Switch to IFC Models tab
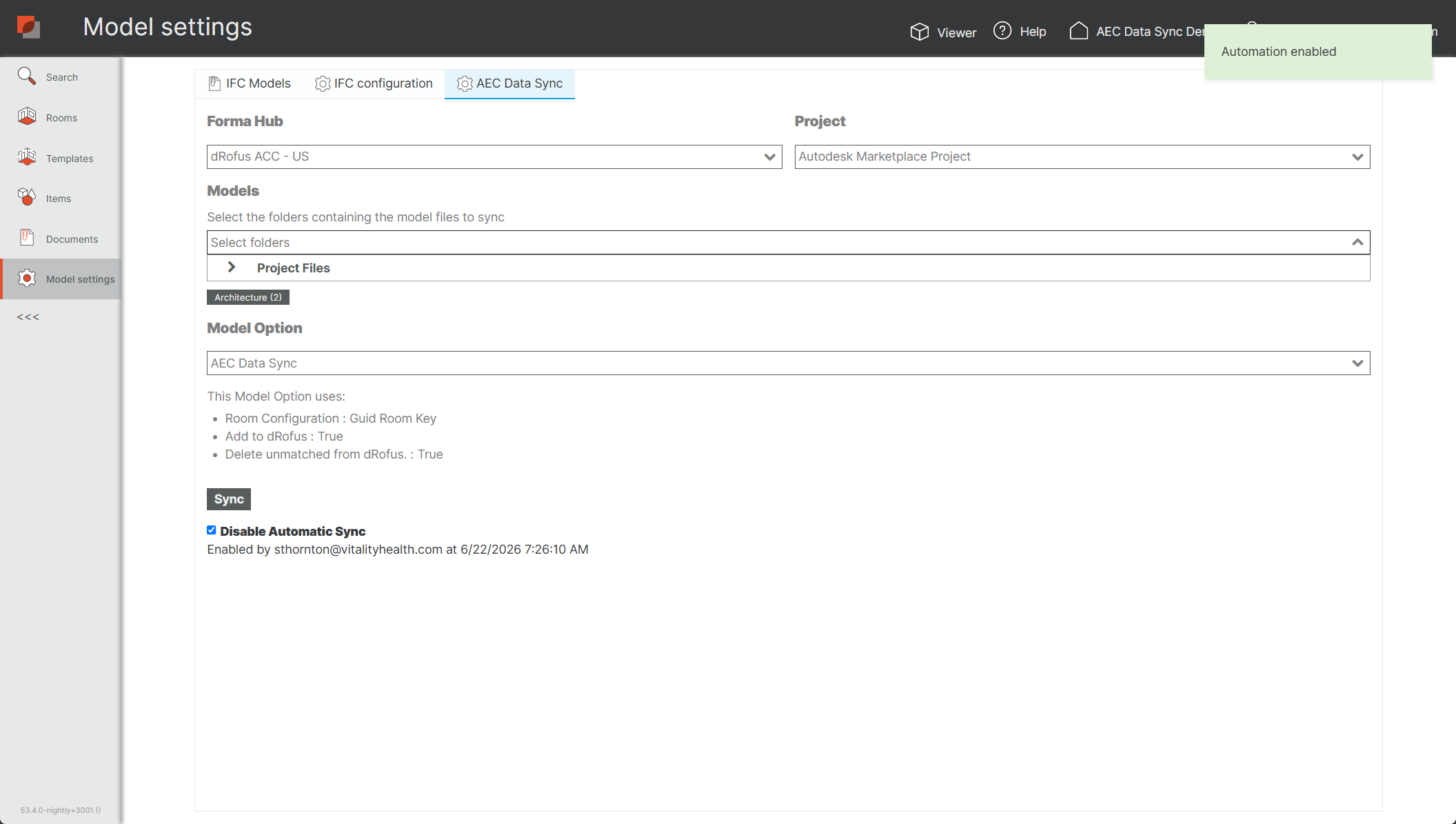This screenshot has height=824, width=1456. point(250,83)
